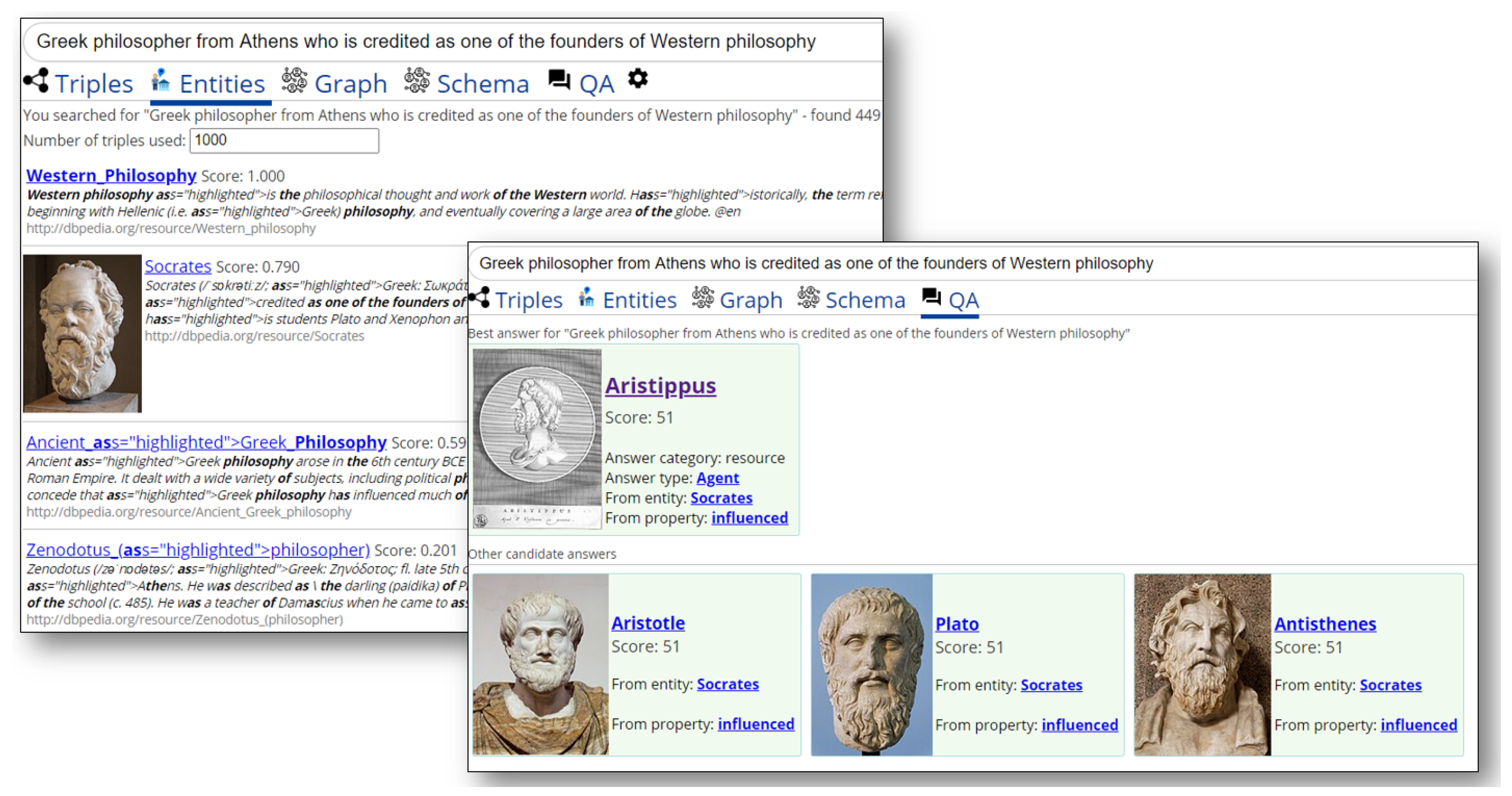This screenshot has width=1512, height=796.
Task: Click the Schema icon in front window
Action: pos(808,297)
